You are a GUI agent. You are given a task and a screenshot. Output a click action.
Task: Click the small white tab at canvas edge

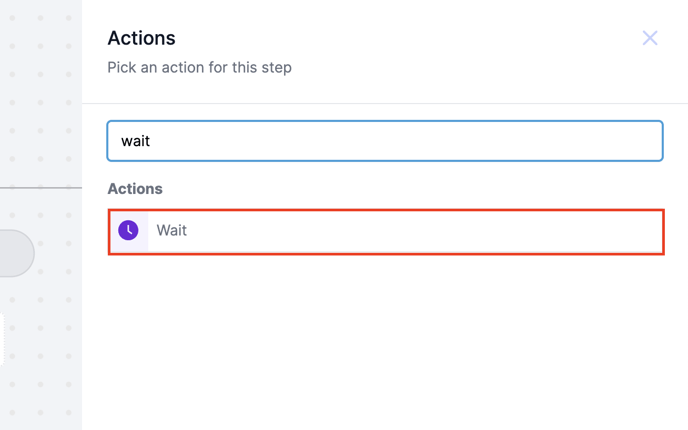[x=2, y=340]
